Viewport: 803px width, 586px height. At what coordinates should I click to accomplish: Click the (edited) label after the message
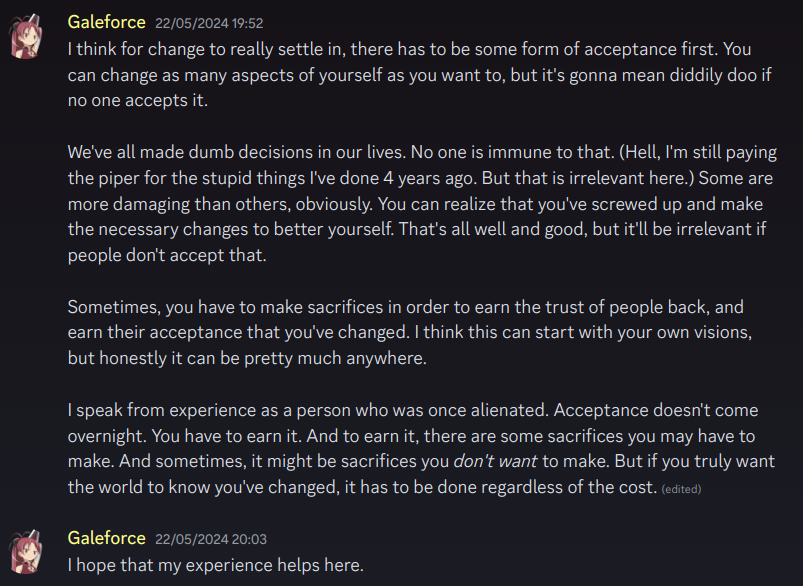click(681, 489)
